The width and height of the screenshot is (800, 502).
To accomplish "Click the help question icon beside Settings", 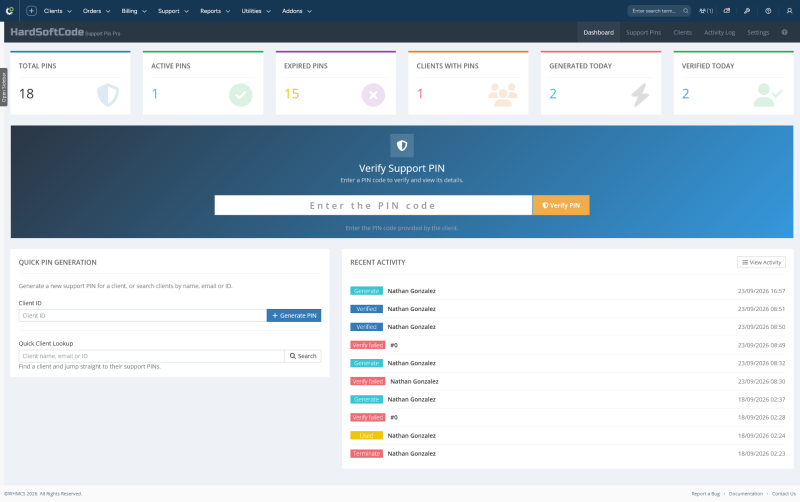I will click(x=784, y=32).
